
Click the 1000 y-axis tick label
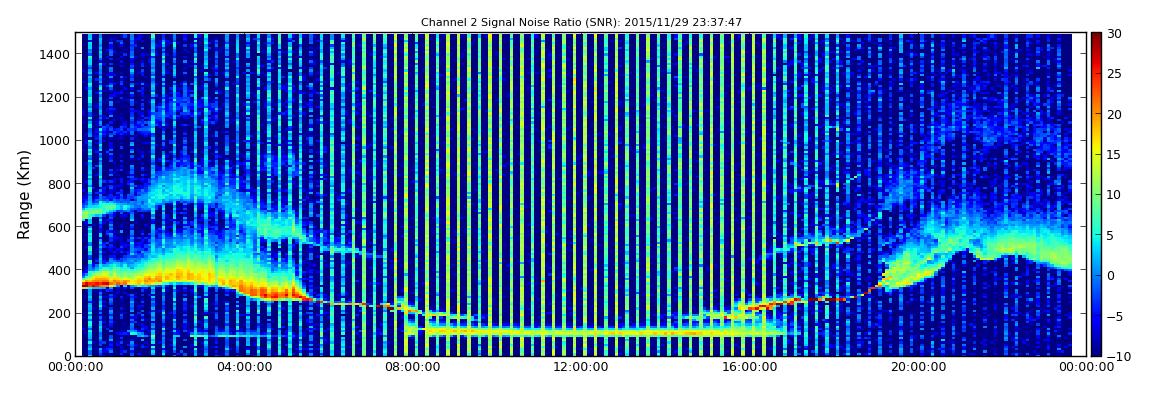(x=56, y=141)
